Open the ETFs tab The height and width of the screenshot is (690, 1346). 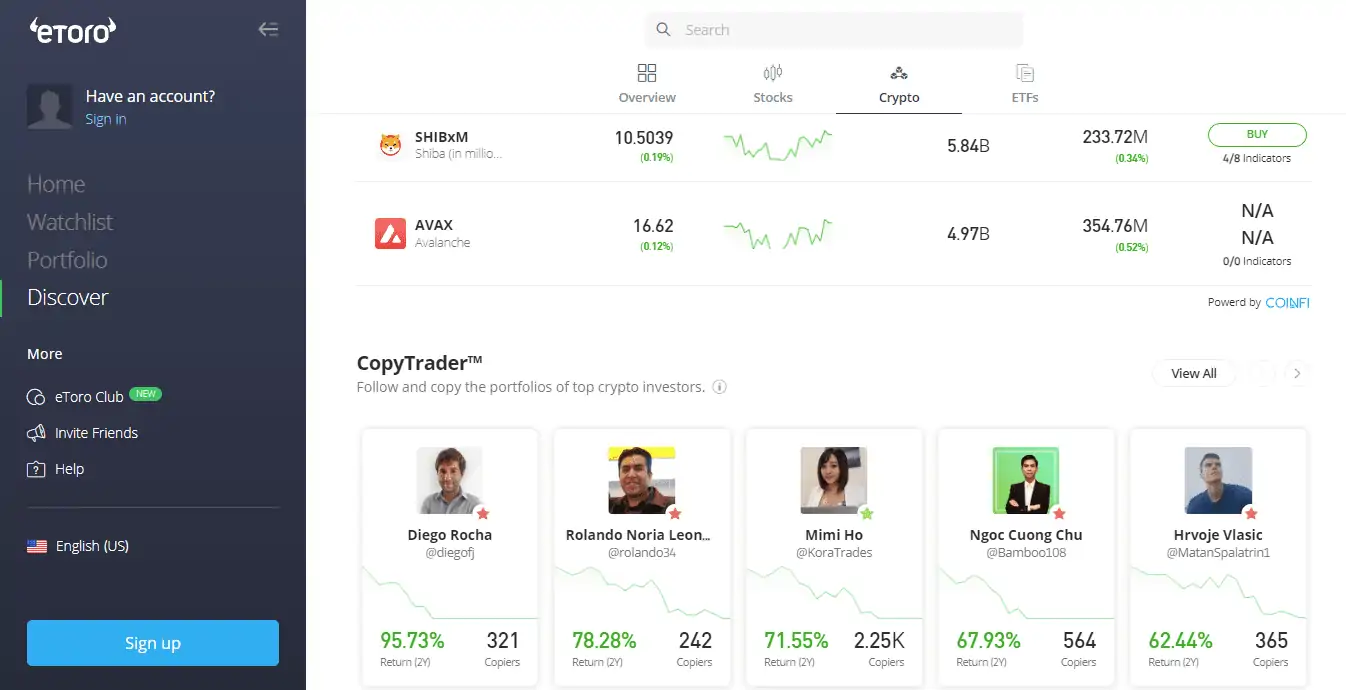pos(1025,84)
